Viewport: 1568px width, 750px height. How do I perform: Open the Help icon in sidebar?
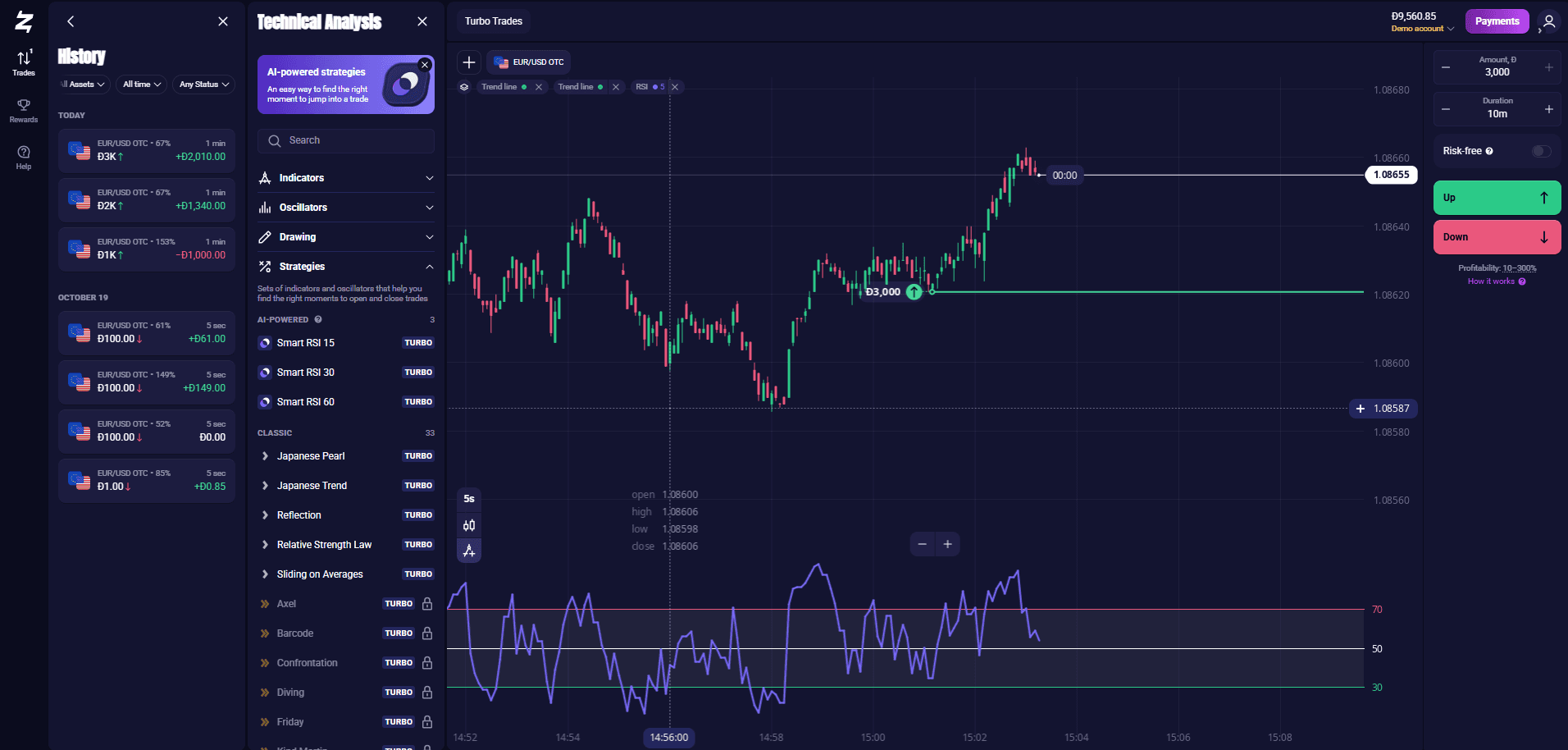(24, 158)
